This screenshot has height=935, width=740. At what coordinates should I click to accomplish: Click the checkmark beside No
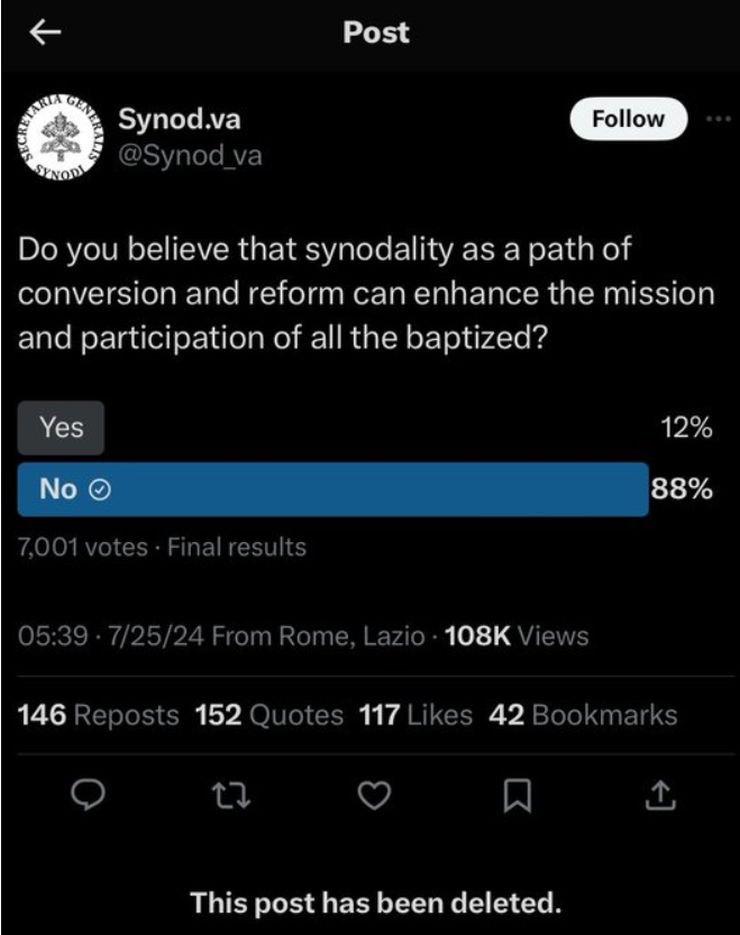pyautogui.click(x=99, y=490)
